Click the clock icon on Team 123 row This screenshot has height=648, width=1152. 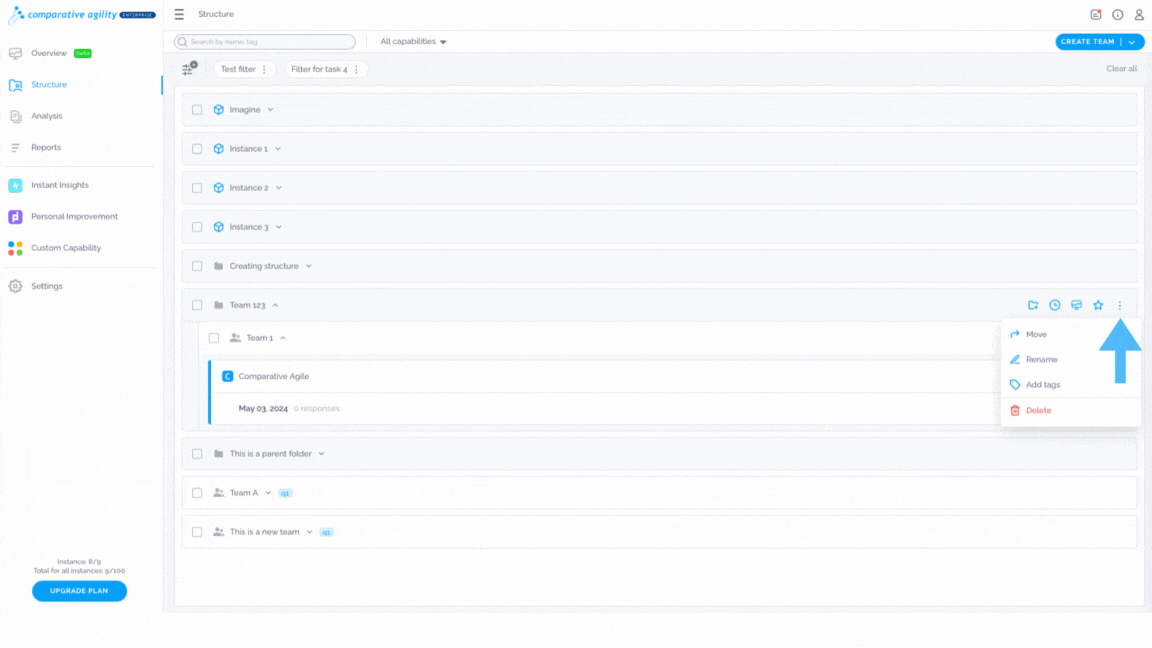tap(1054, 305)
